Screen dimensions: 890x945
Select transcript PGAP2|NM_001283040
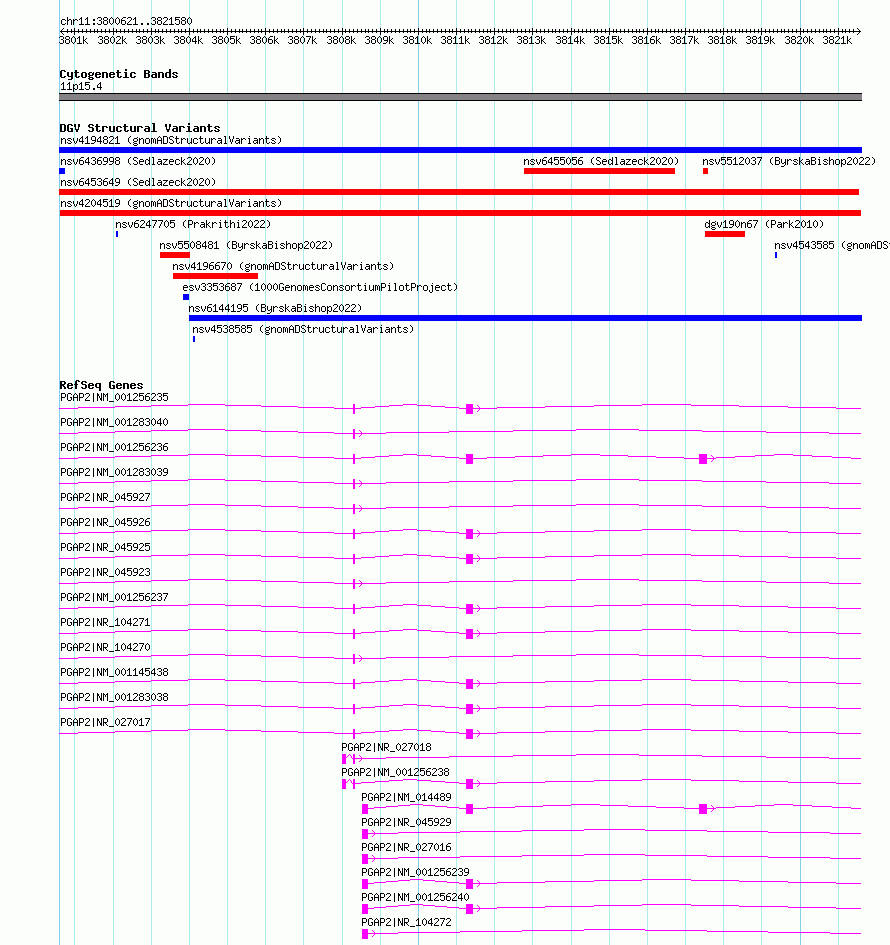[x=114, y=422]
